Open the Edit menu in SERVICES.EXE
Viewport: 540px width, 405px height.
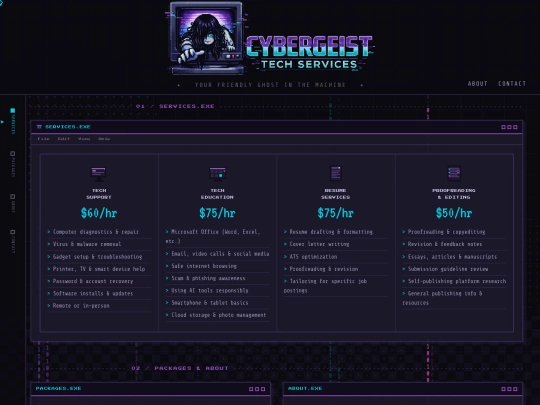(x=64, y=139)
